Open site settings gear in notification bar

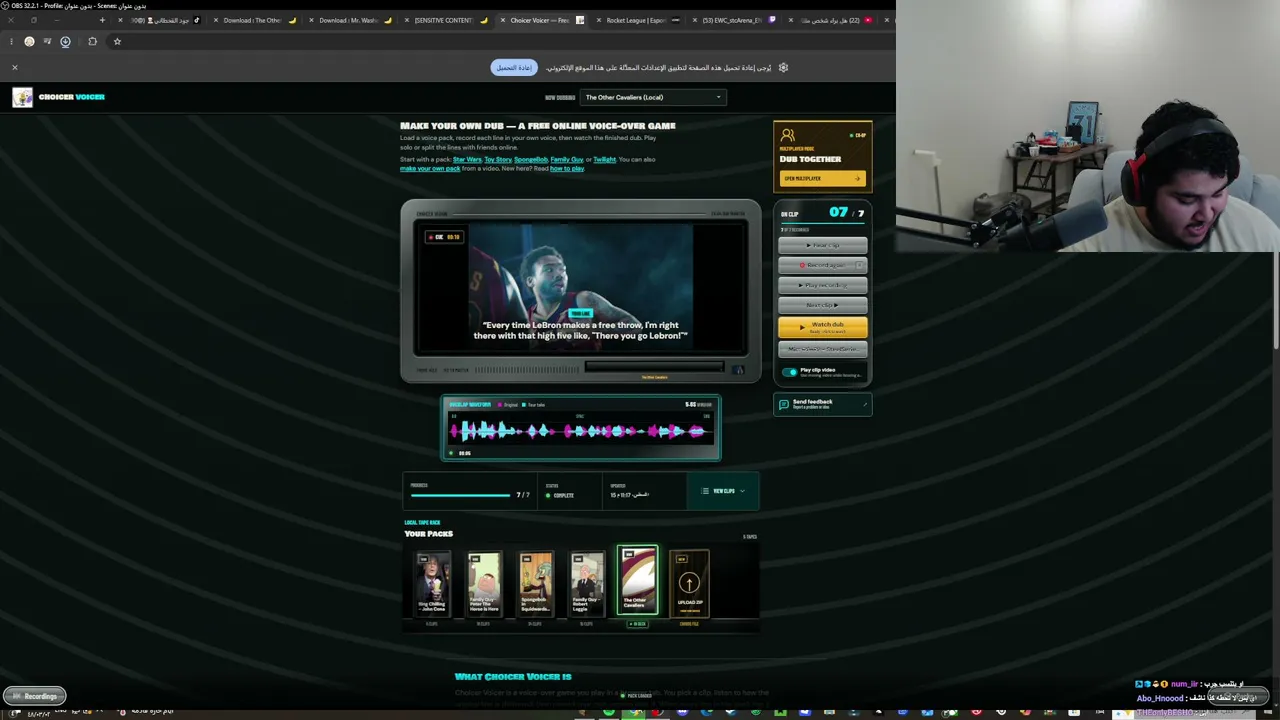coord(783,67)
